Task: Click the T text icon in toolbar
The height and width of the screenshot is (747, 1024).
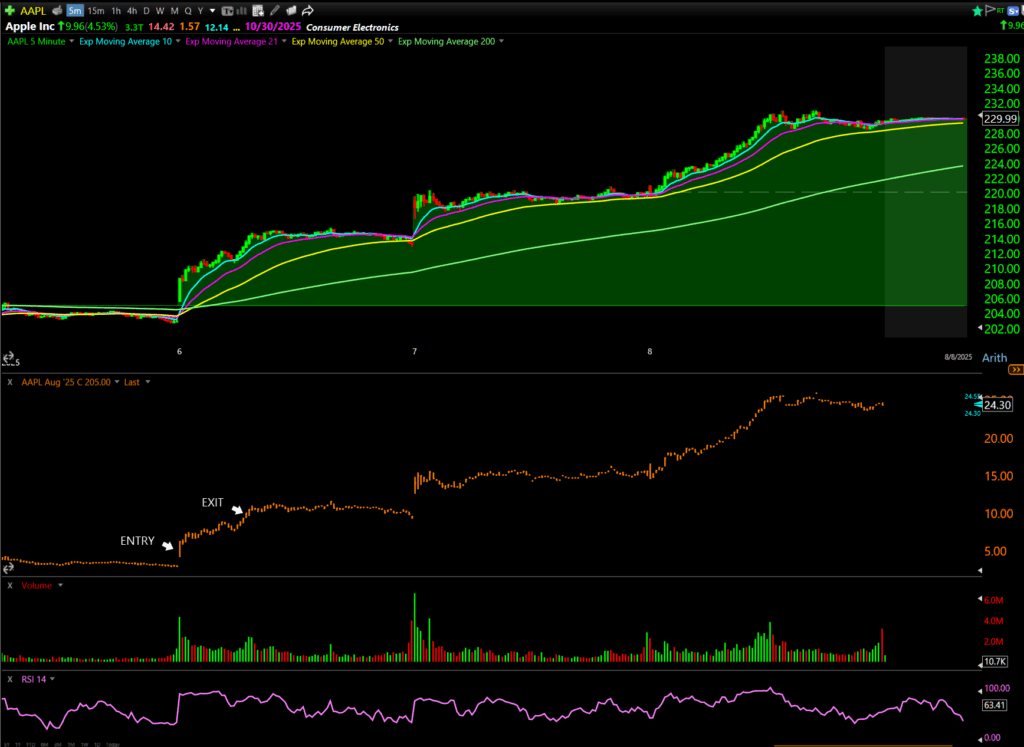Action: 227,10
